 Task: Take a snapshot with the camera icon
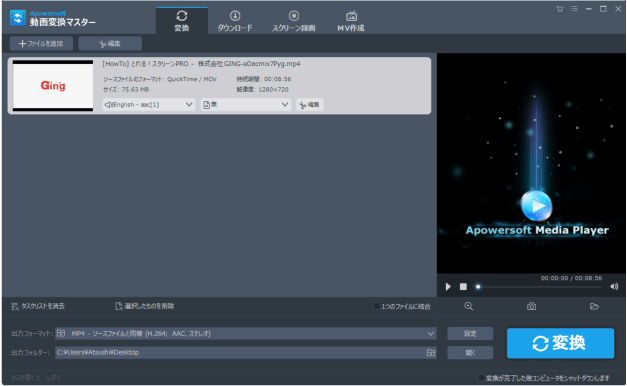pos(531,306)
